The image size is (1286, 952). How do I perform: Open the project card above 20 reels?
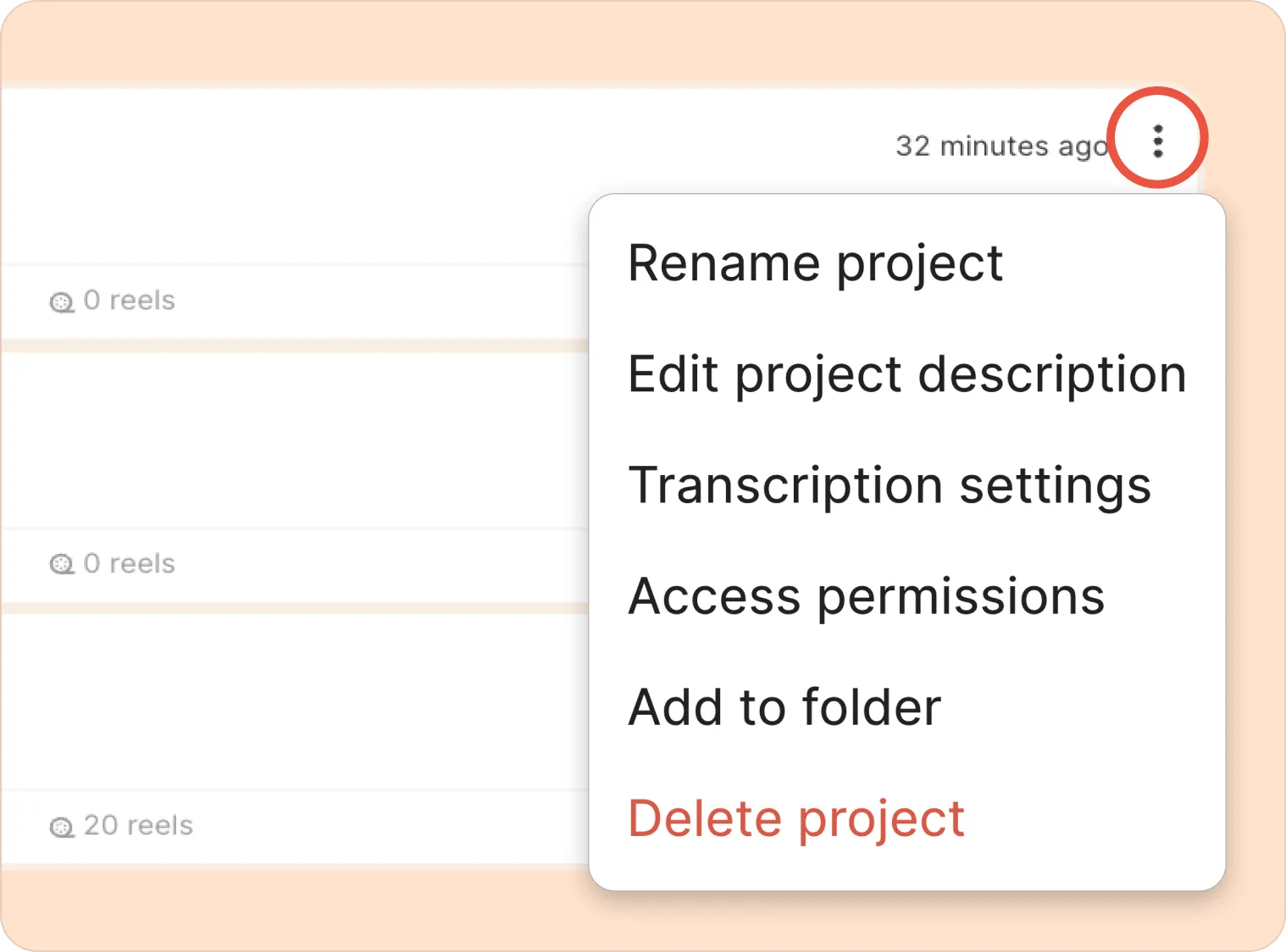[x=297, y=703]
